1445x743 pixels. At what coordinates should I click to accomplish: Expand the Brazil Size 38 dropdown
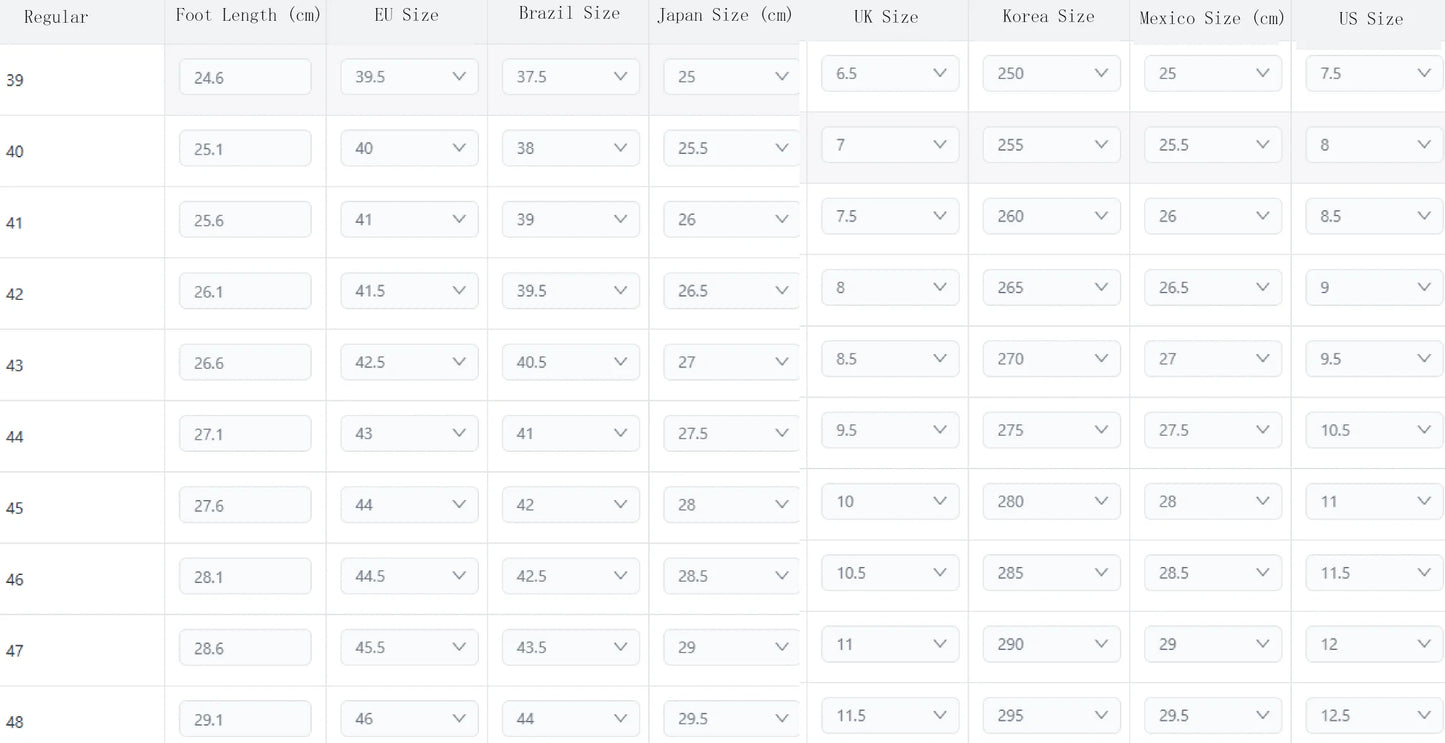[571, 148]
